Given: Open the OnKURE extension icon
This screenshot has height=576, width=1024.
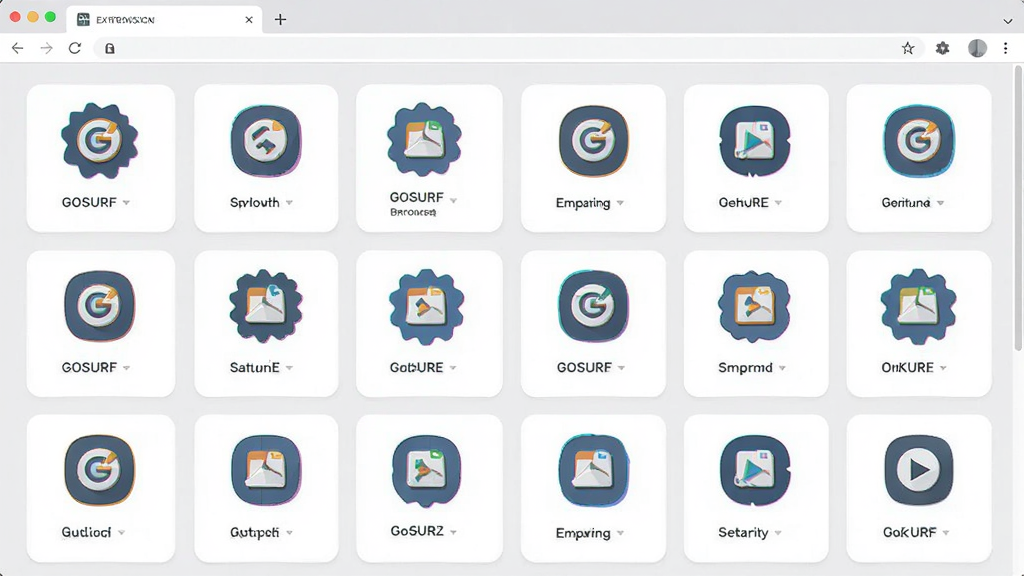Looking at the screenshot, I should pos(918,306).
